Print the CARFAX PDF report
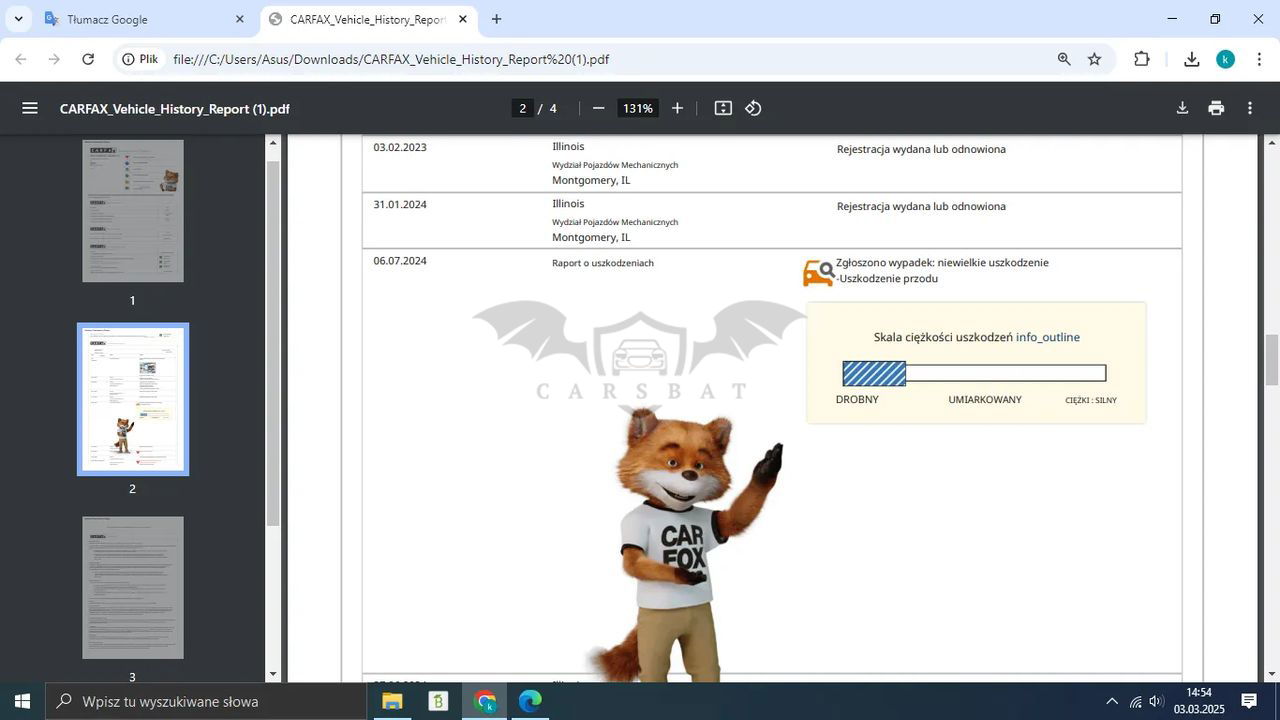This screenshot has width=1280, height=720. click(x=1216, y=108)
